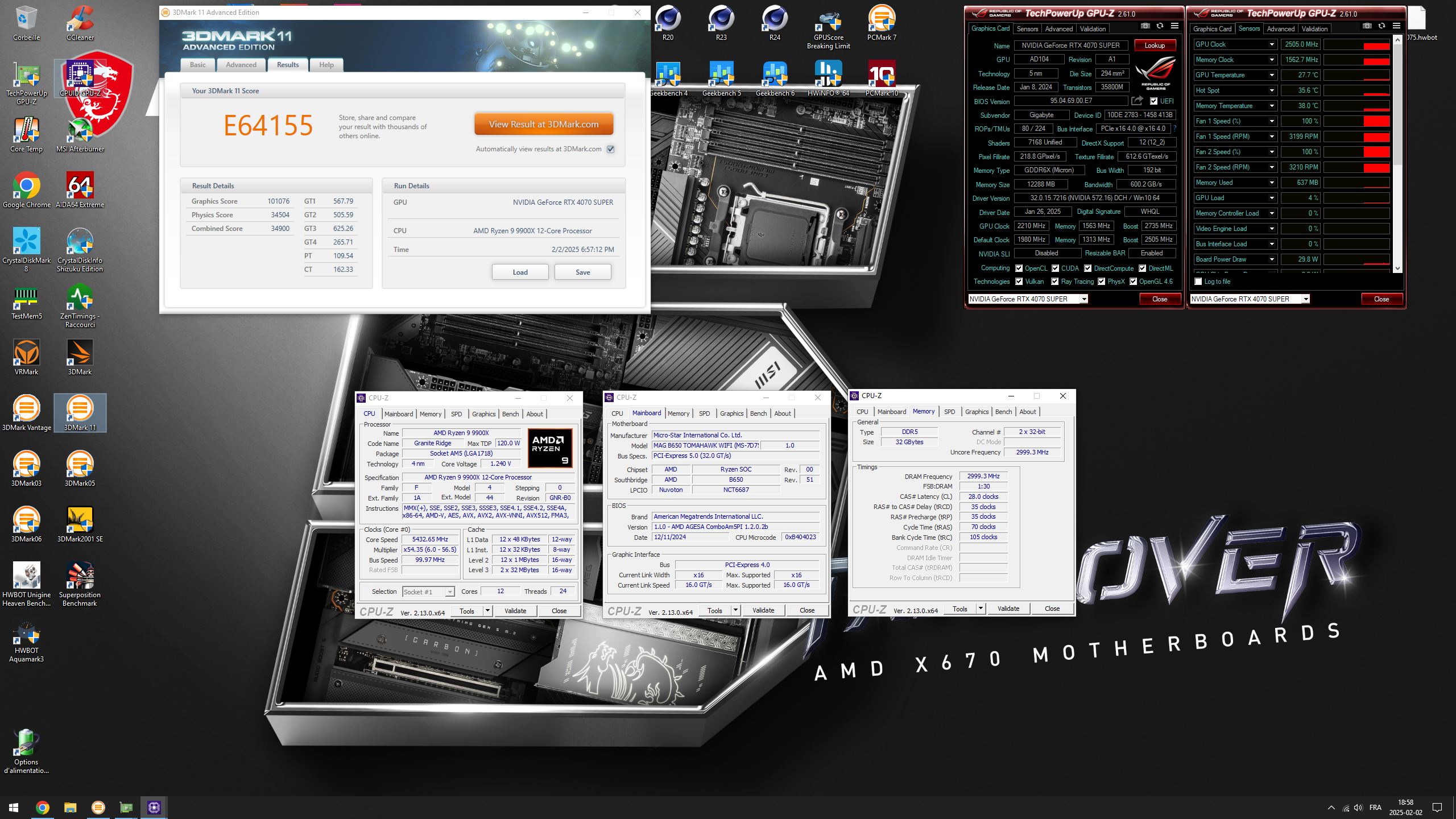The image size is (1456, 819).
Task: Launch AIDA64 Extreme desktop icon
Action: (x=80, y=191)
